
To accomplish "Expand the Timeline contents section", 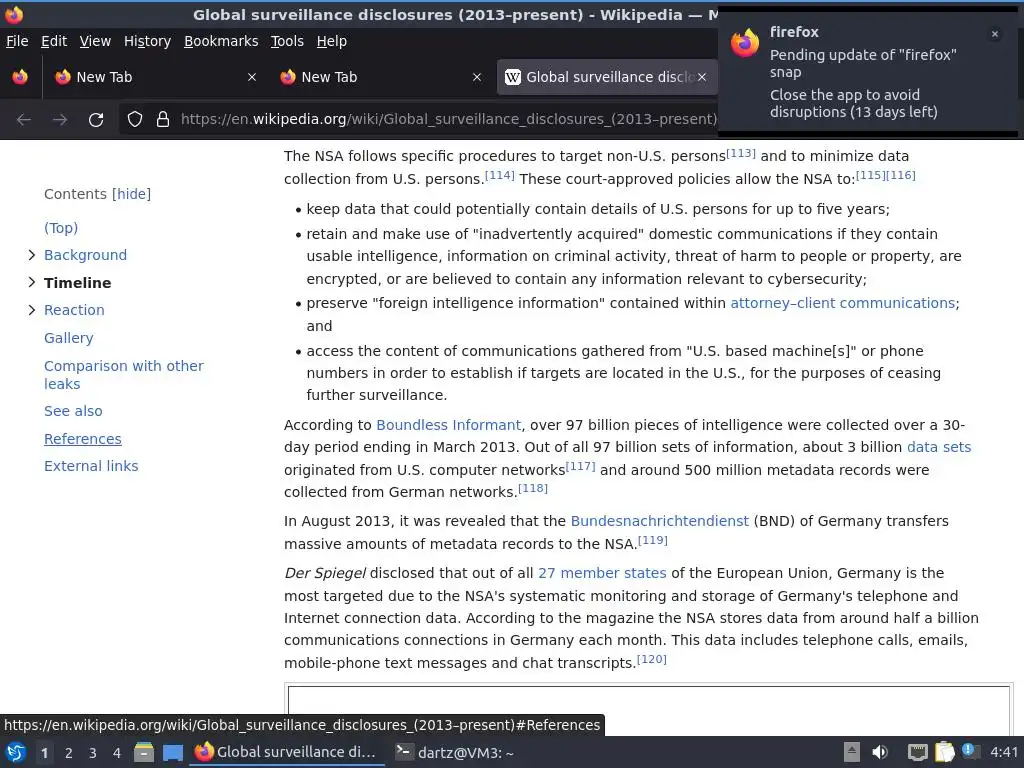I will 31,283.
